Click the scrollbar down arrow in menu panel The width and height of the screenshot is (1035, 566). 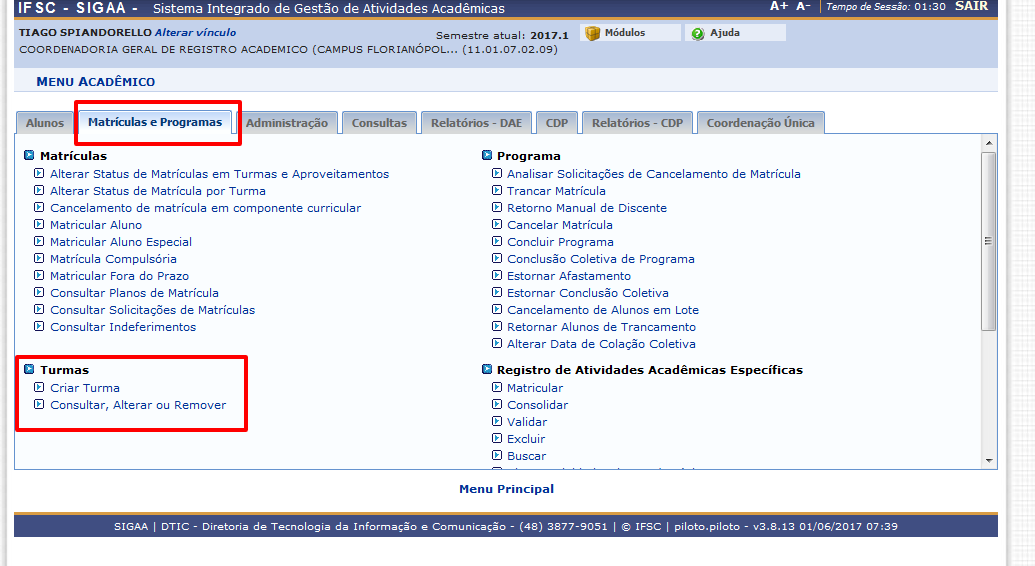989,460
